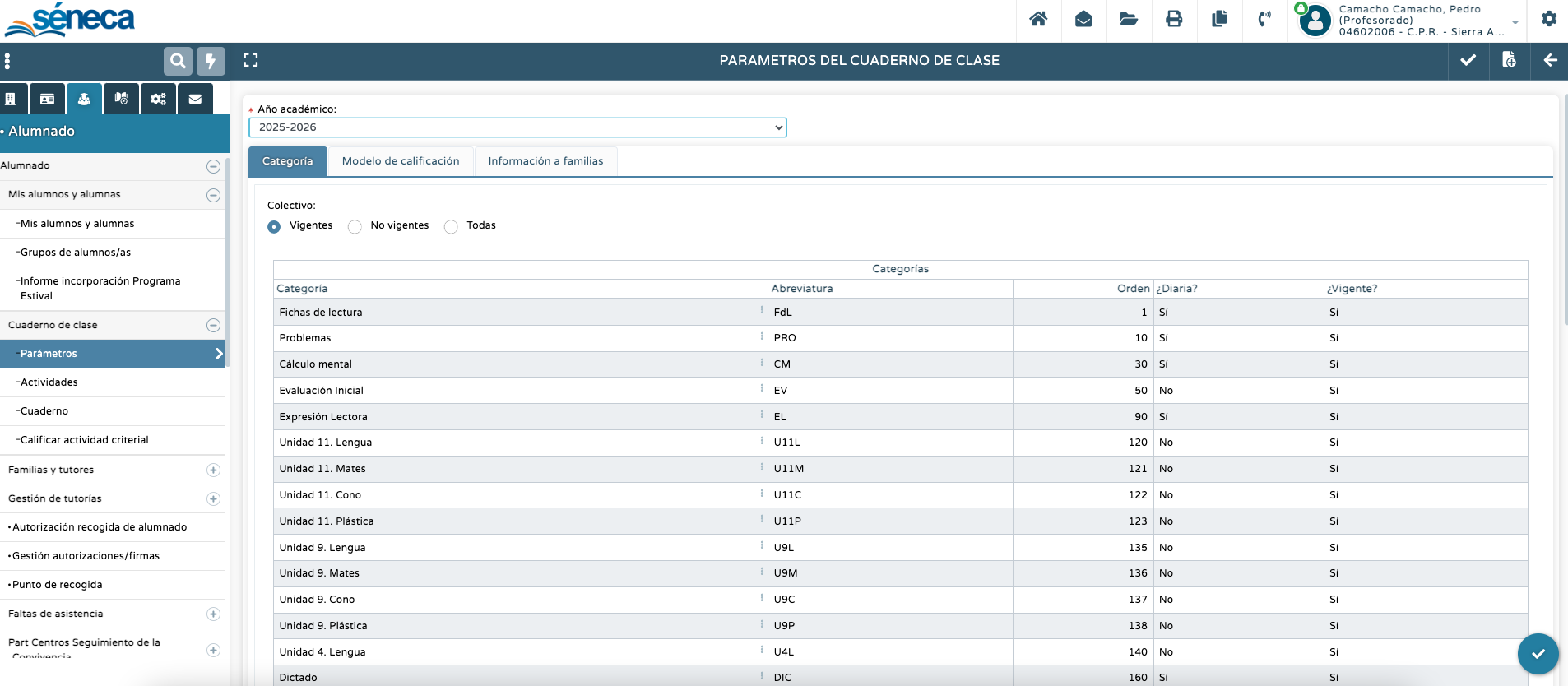Viewport: 1568px width, 686px height.
Task: Switch to Modelo de calificación tab
Action: [x=401, y=161]
